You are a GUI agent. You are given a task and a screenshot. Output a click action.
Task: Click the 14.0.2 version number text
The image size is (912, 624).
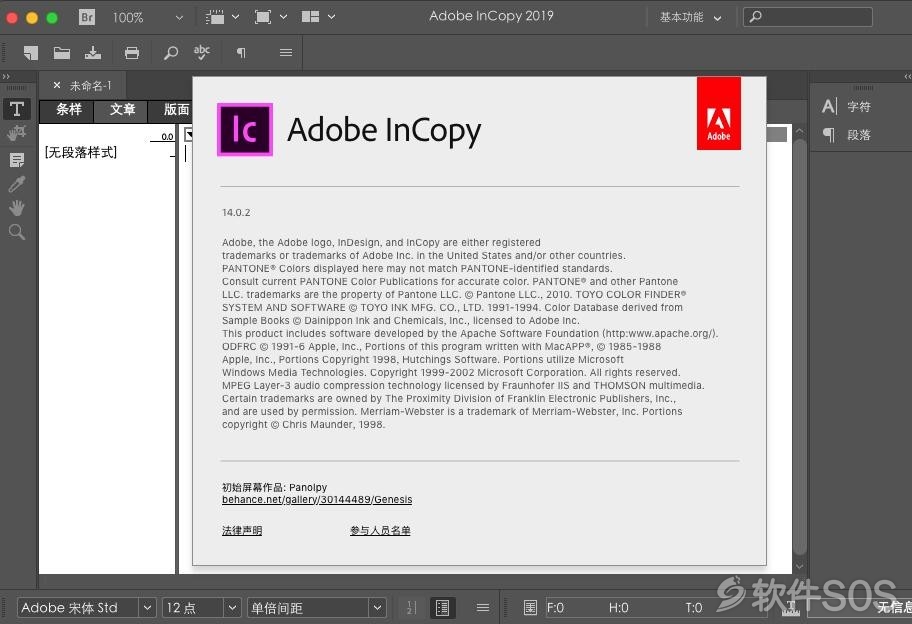tap(236, 212)
